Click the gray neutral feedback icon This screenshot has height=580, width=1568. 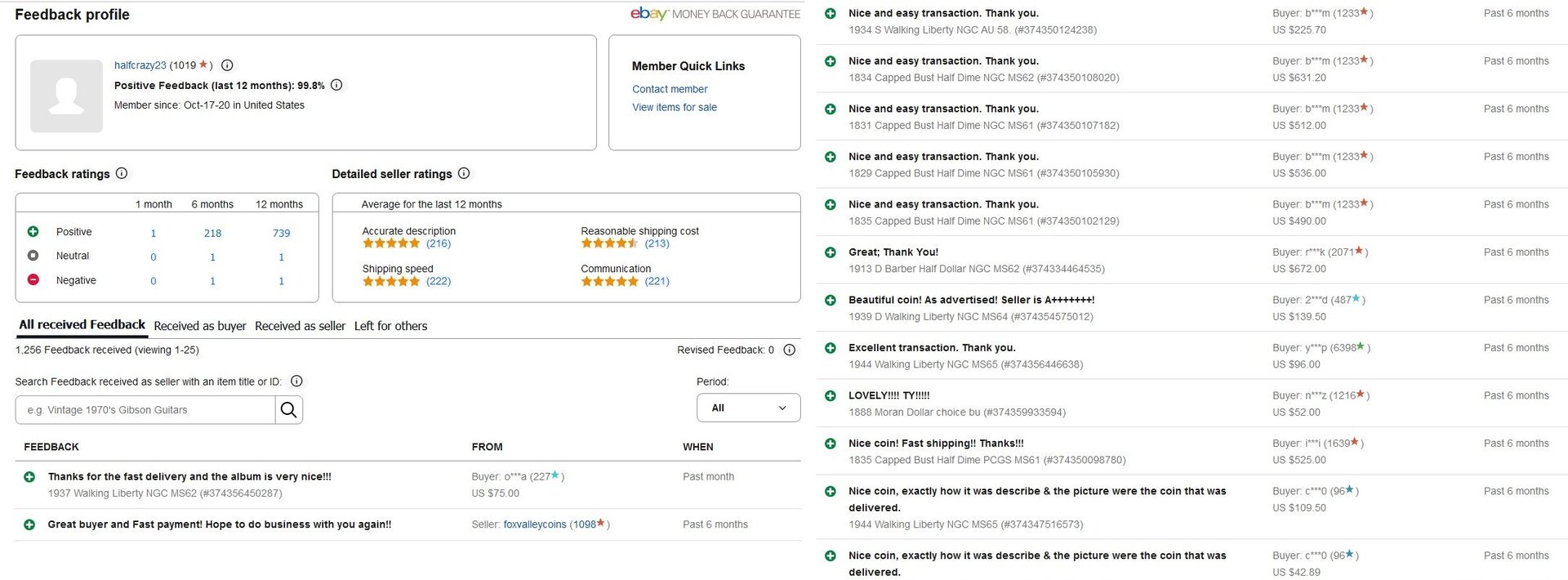coord(33,256)
